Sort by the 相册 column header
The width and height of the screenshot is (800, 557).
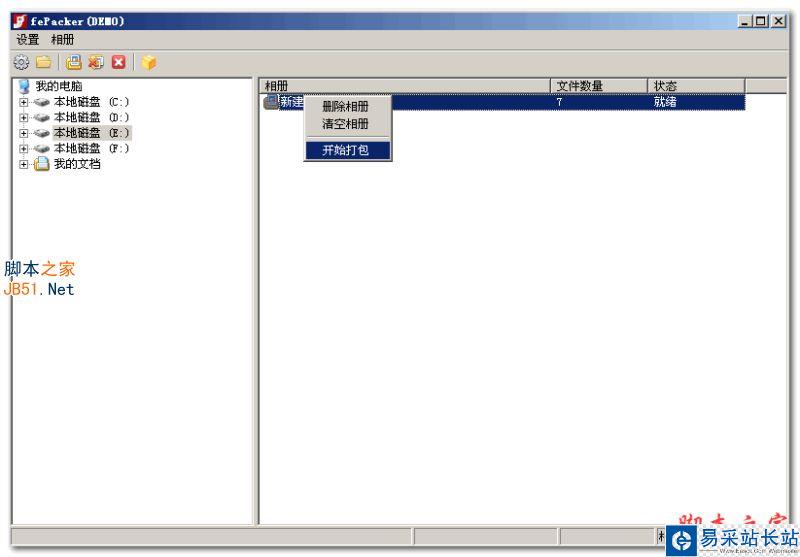click(x=405, y=86)
